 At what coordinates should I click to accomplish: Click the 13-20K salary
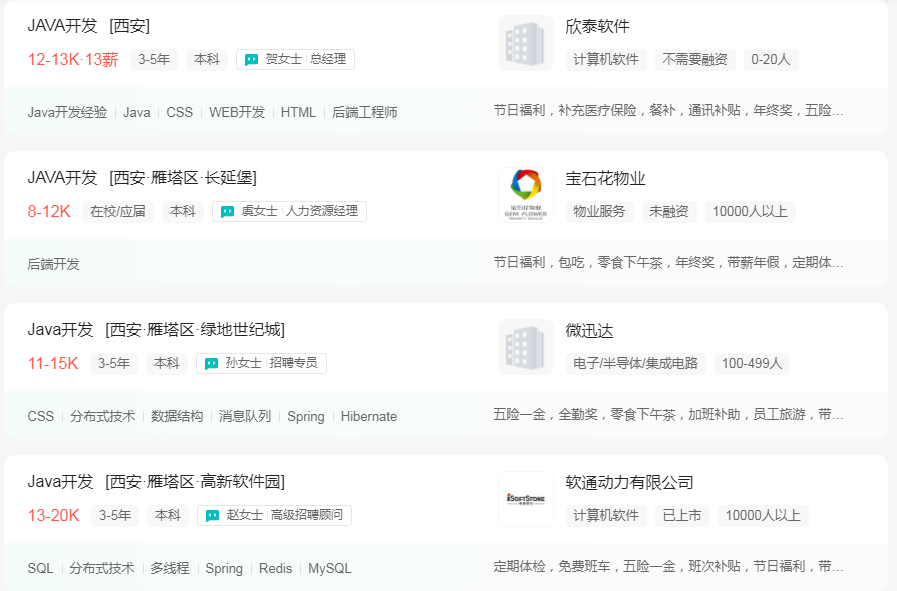pyautogui.click(x=54, y=515)
